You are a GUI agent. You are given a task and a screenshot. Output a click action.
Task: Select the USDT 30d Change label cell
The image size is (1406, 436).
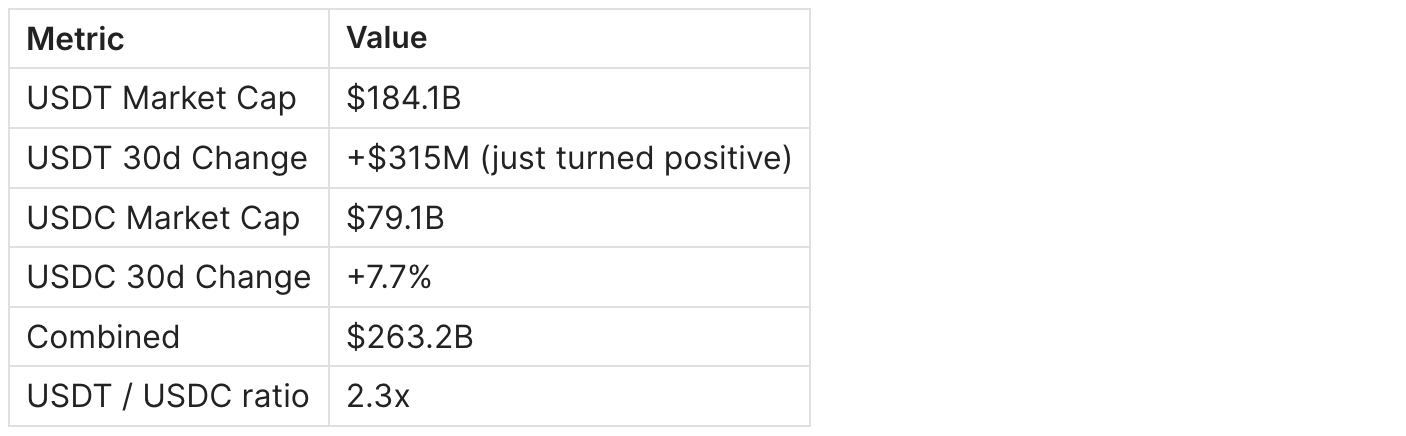[167, 158]
